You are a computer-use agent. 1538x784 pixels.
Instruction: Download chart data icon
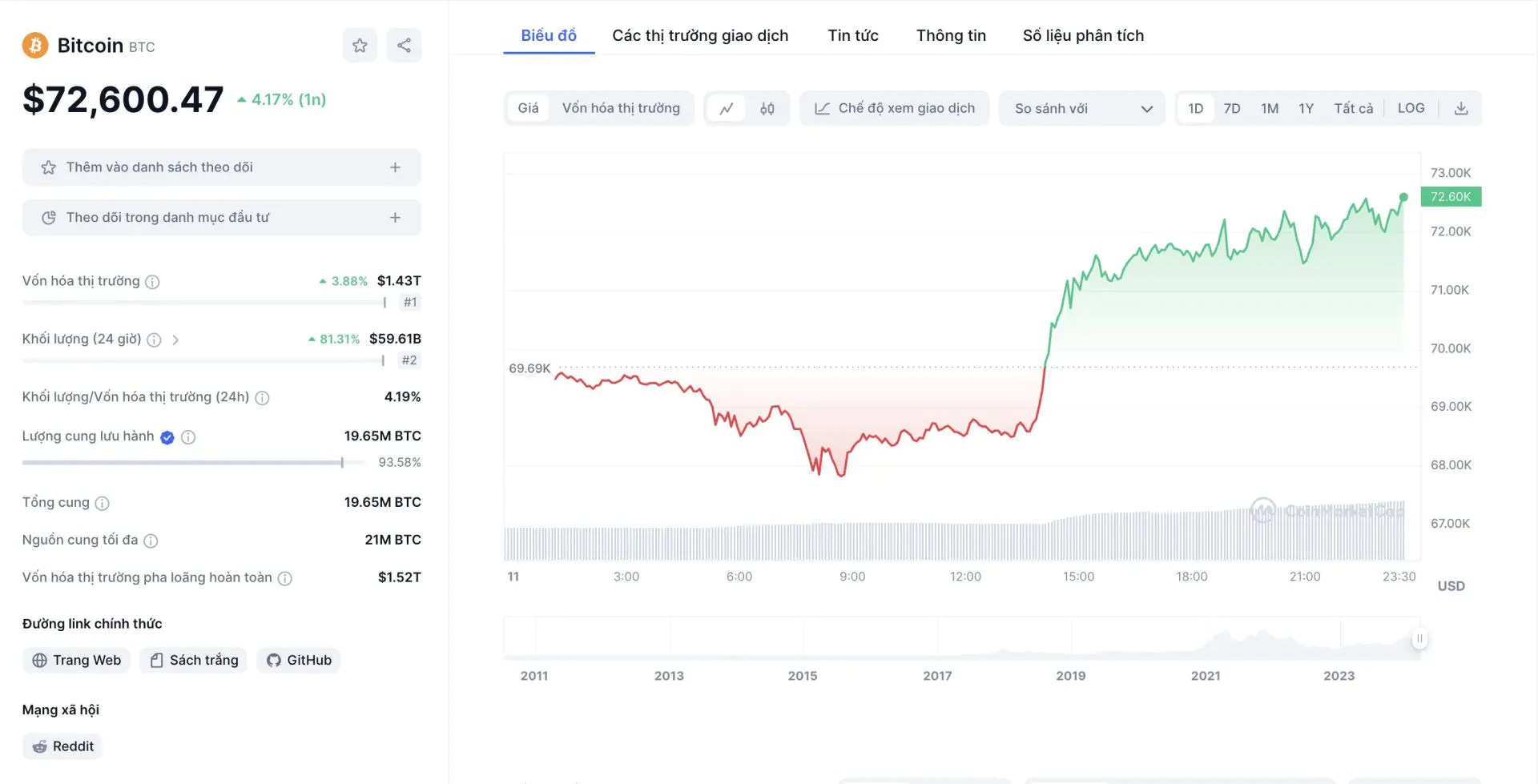coord(1461,108)
